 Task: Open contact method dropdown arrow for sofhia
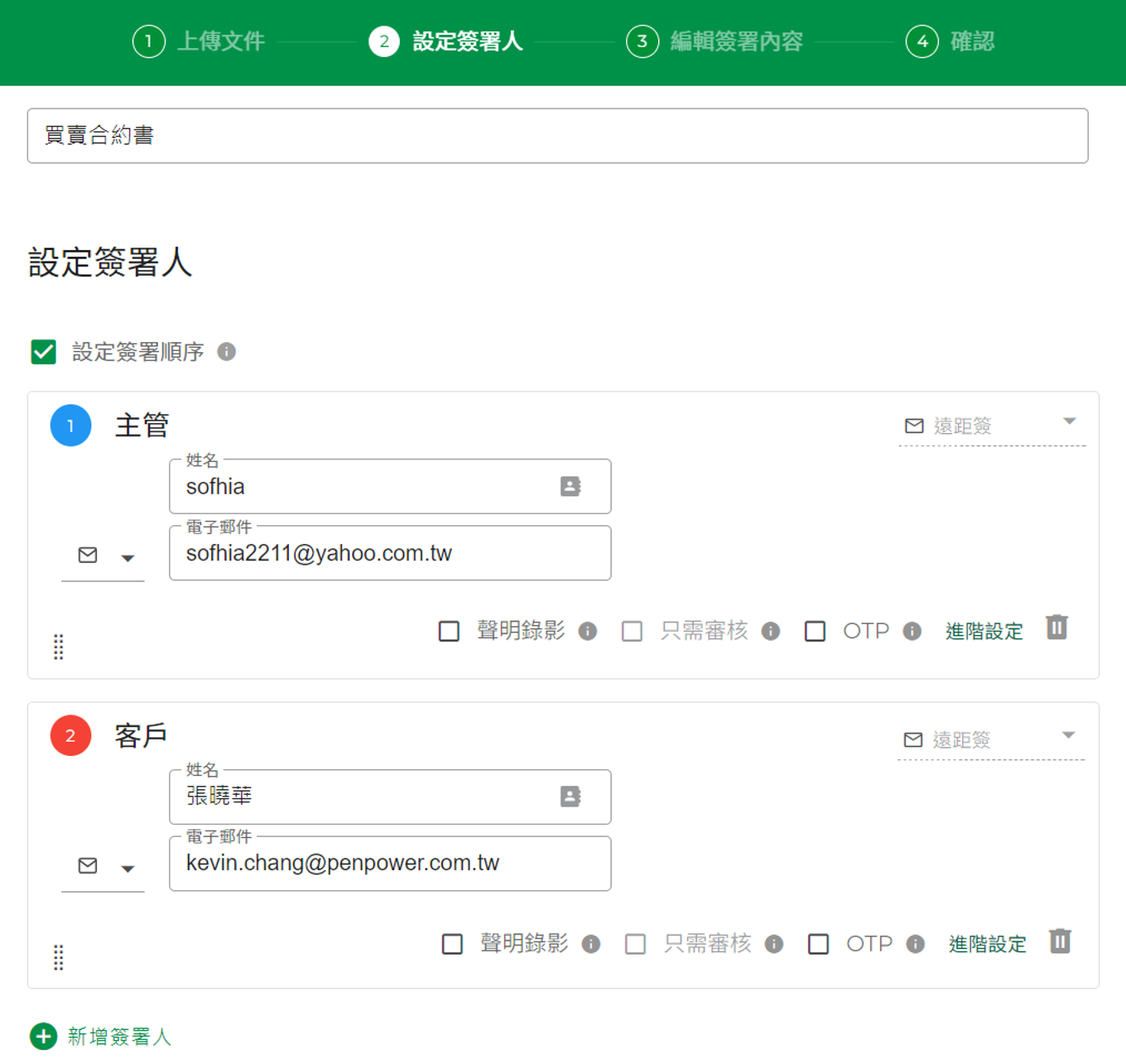pyautogui.click(x=128, y=558)
